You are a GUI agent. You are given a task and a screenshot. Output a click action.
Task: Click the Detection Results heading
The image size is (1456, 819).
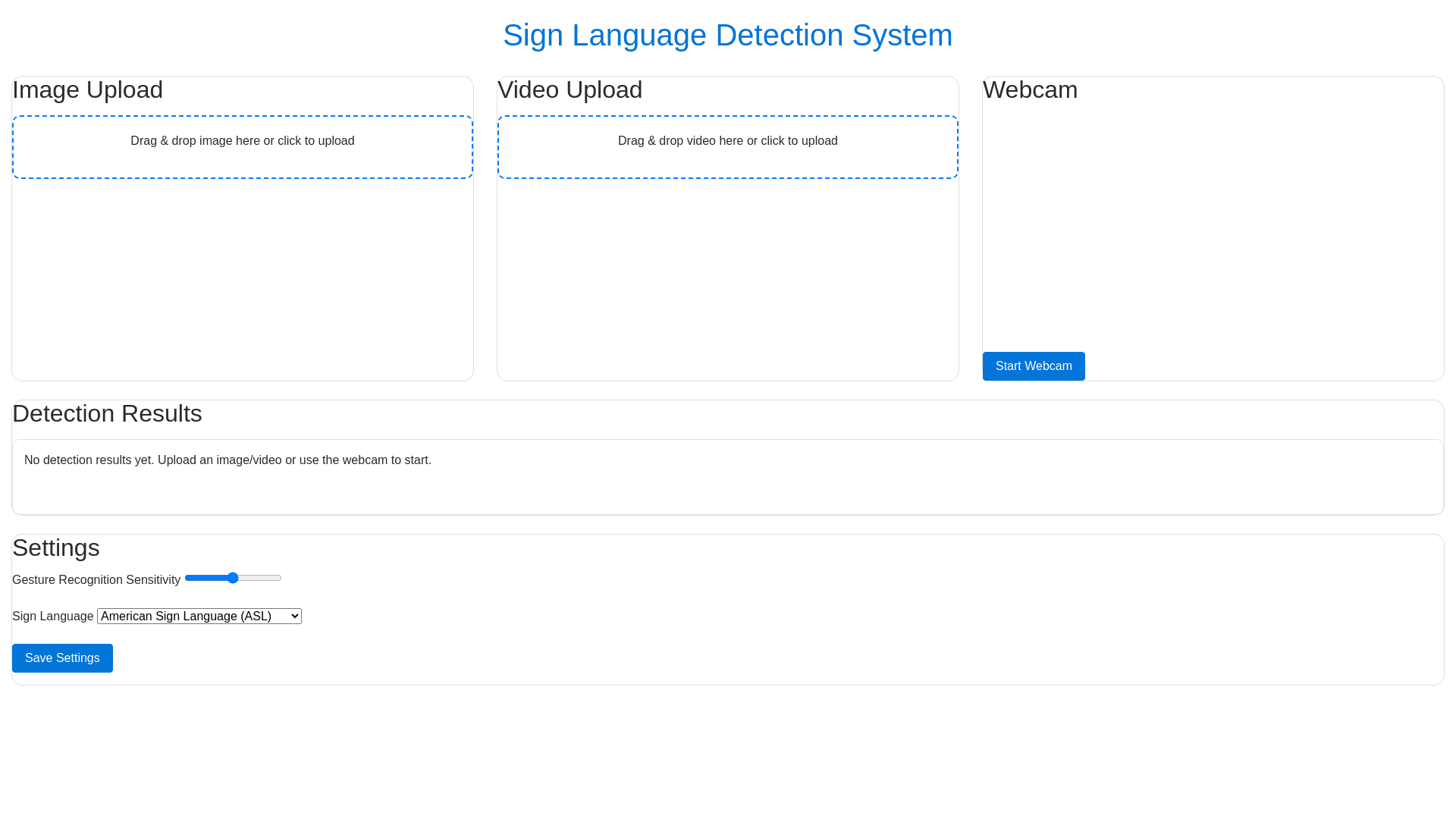[107, 414]
